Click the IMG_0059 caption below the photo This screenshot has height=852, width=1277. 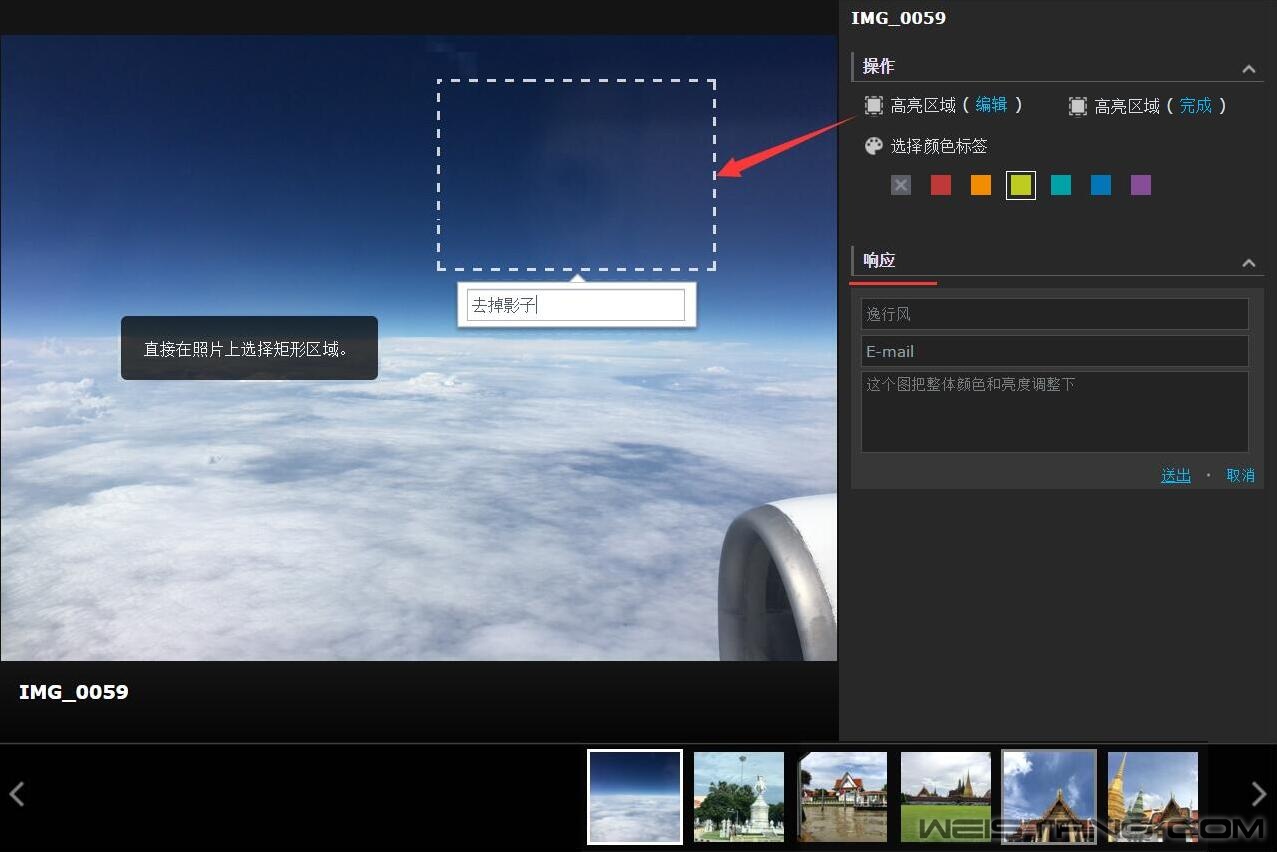tap(74, 692)
